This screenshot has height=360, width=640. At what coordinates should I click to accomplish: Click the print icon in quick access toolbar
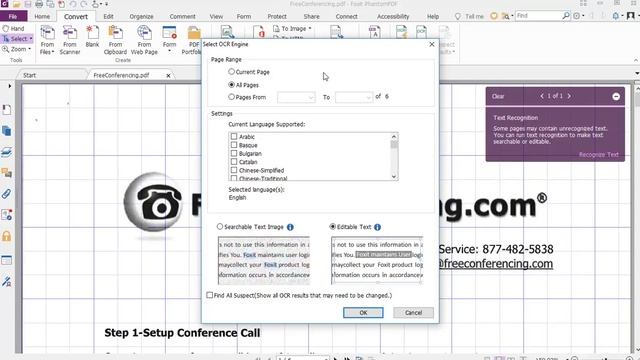[x=39, y=4]
